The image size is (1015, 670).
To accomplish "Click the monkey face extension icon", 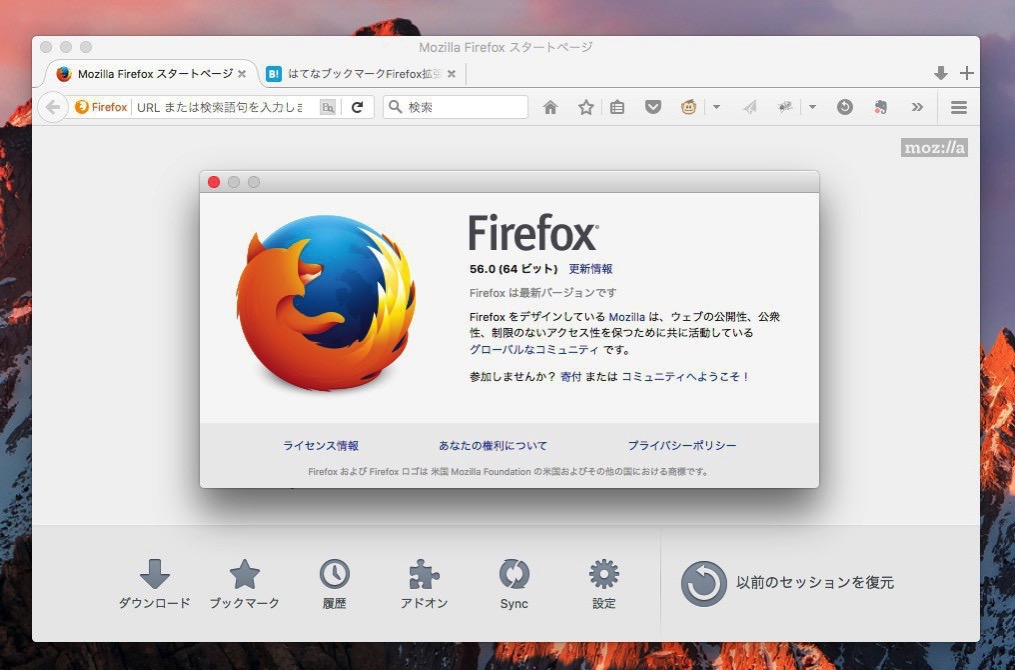I will (689, 107).
